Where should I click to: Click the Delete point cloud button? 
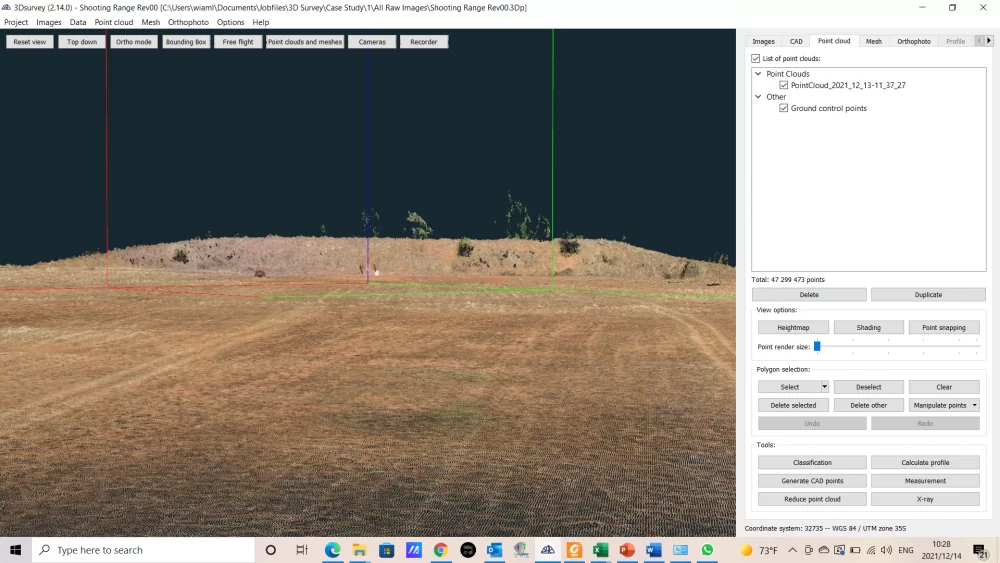(x=809, y=295)
